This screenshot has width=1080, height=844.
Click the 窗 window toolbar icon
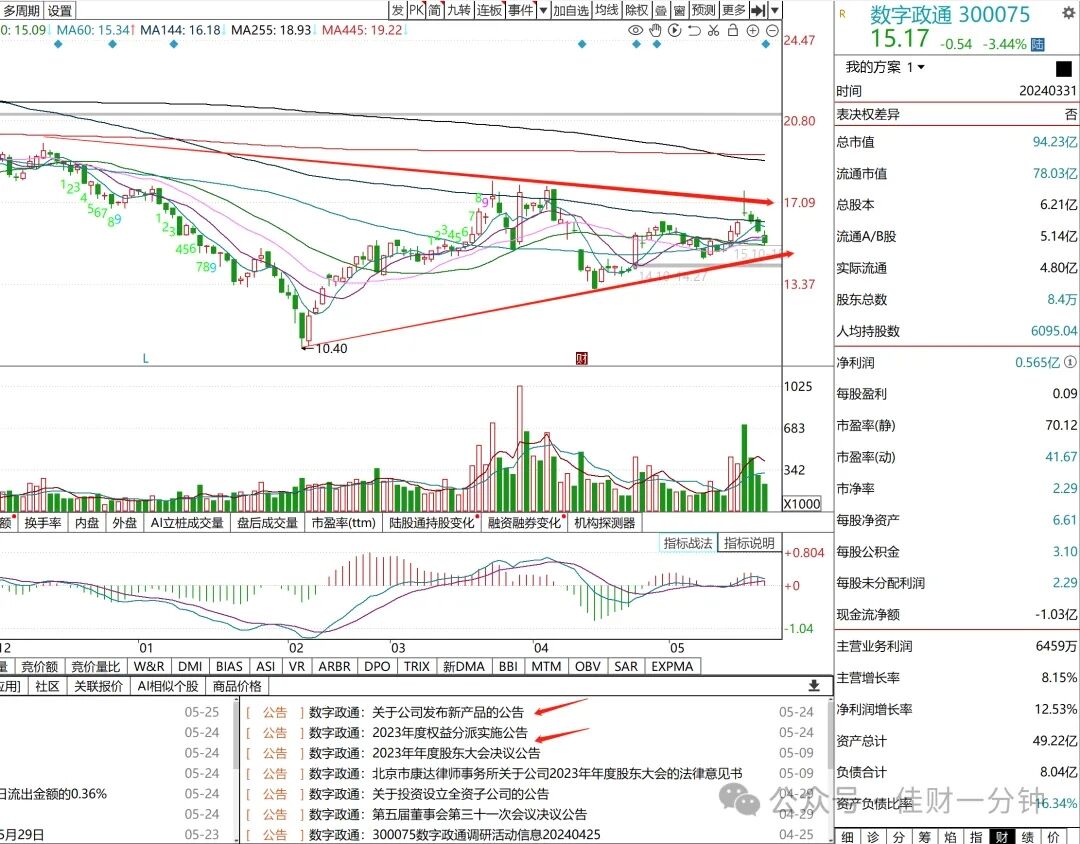pyautogui.click(x=679, y=10)
